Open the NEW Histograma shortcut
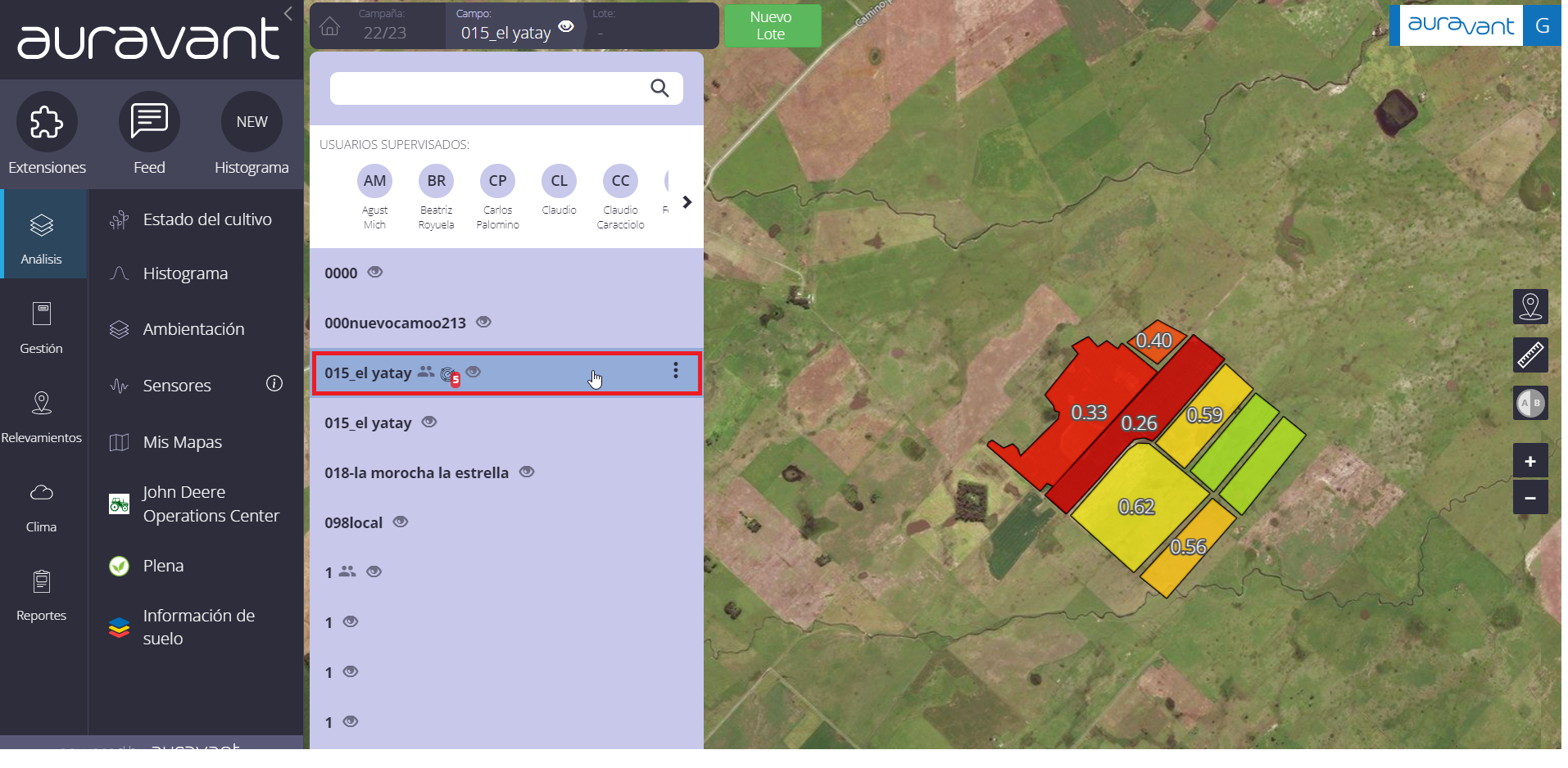 pos(252,122)
